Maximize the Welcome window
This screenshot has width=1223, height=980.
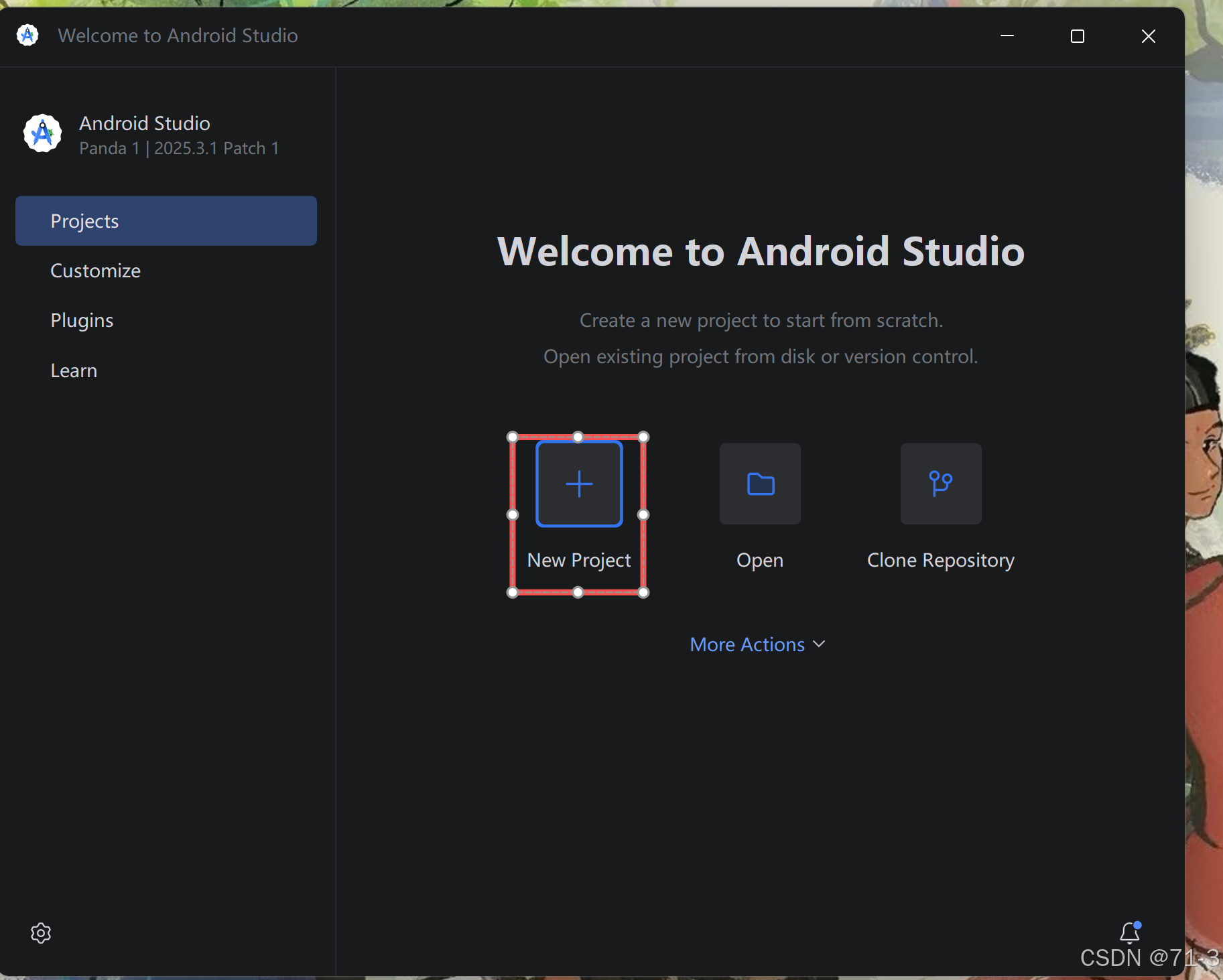[x=1078, y=36]
